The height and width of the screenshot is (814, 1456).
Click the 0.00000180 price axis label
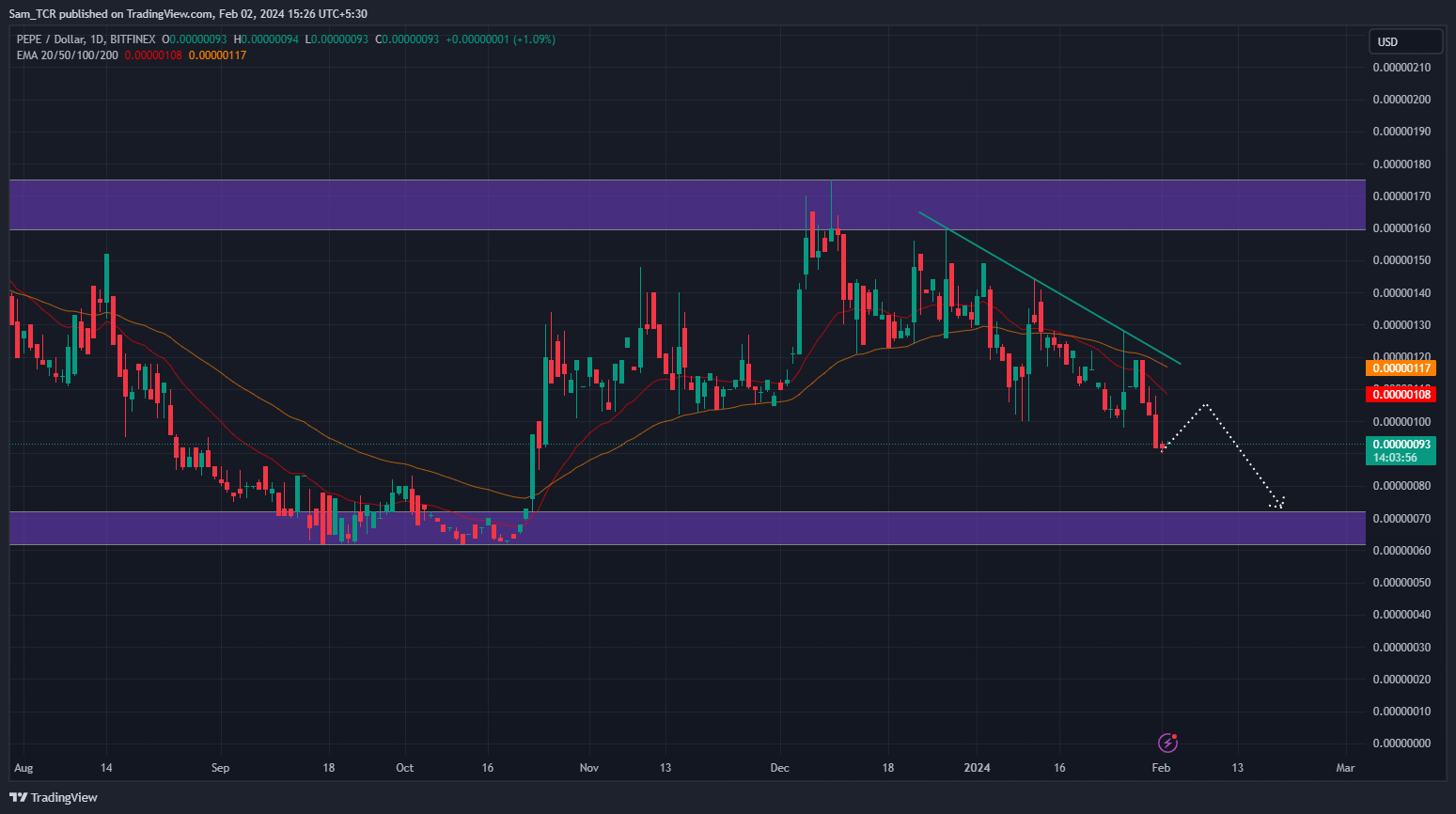point(1401,164)
